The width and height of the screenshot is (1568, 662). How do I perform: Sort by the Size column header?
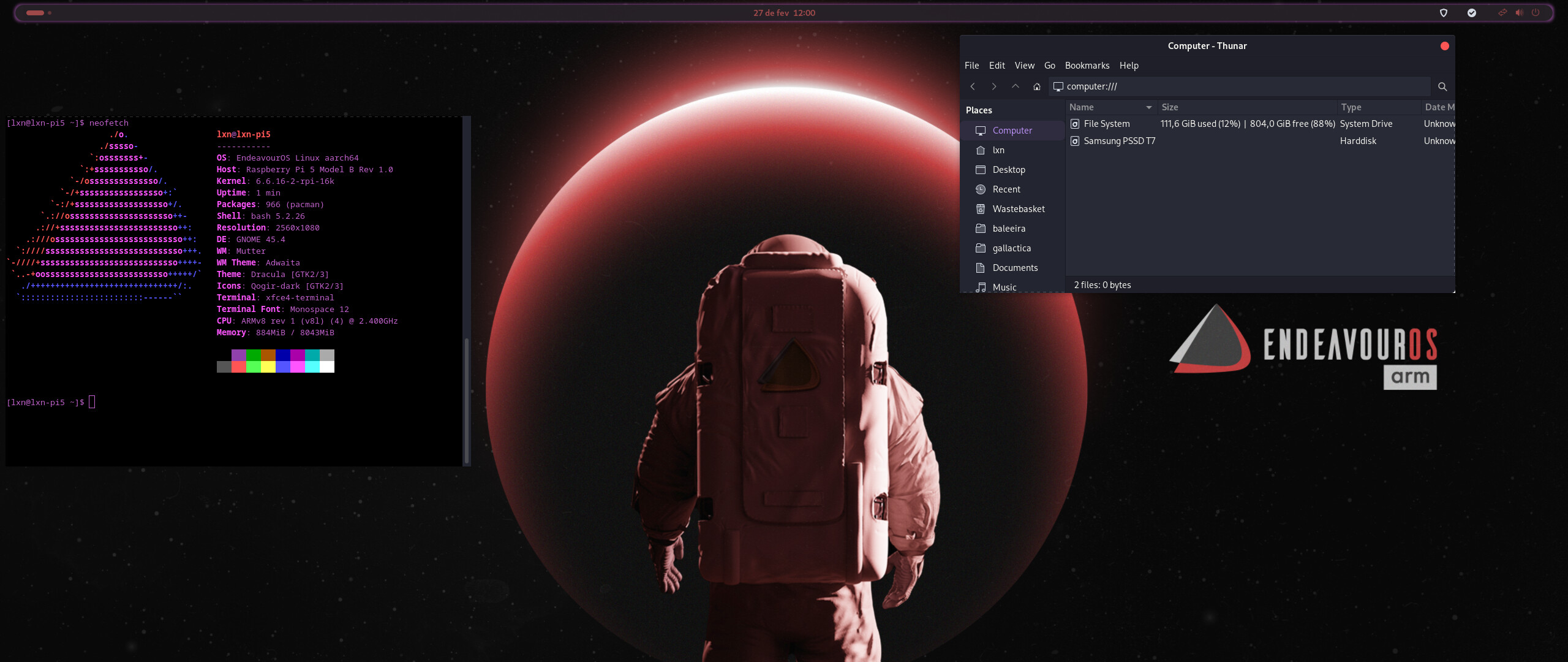[1247, 107]
